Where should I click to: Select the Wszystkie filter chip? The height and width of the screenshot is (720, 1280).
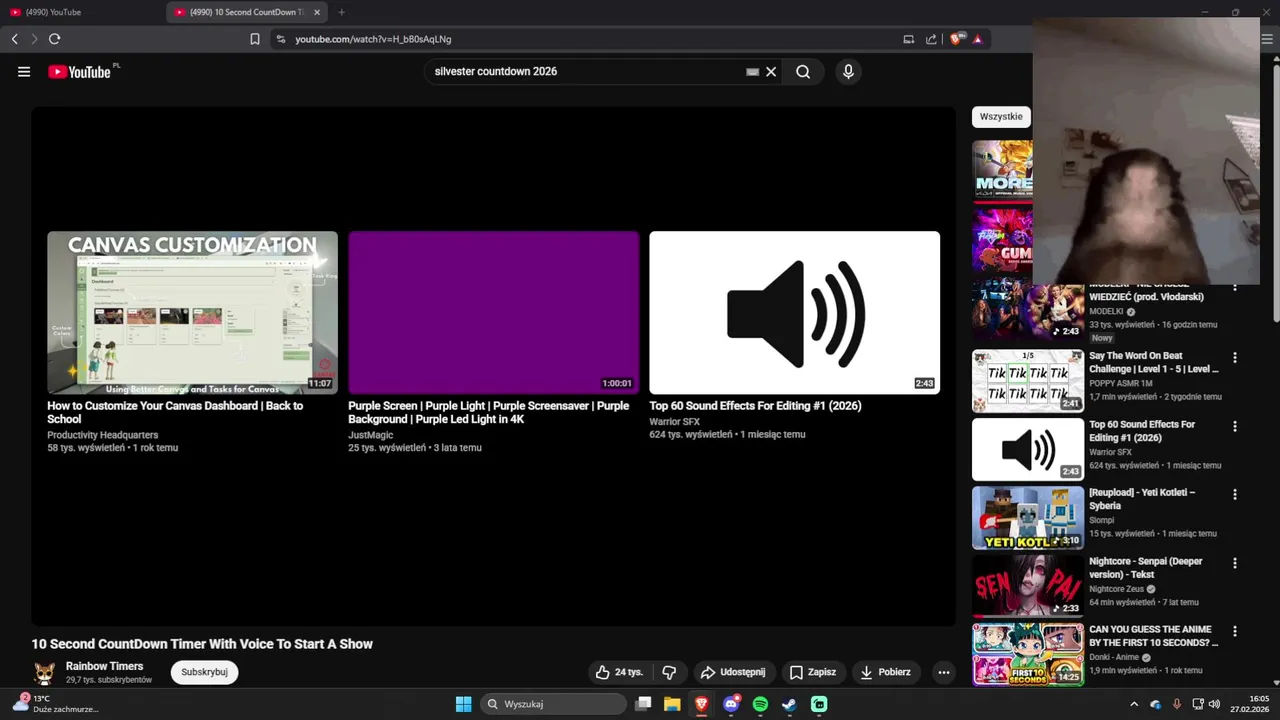1001,117
